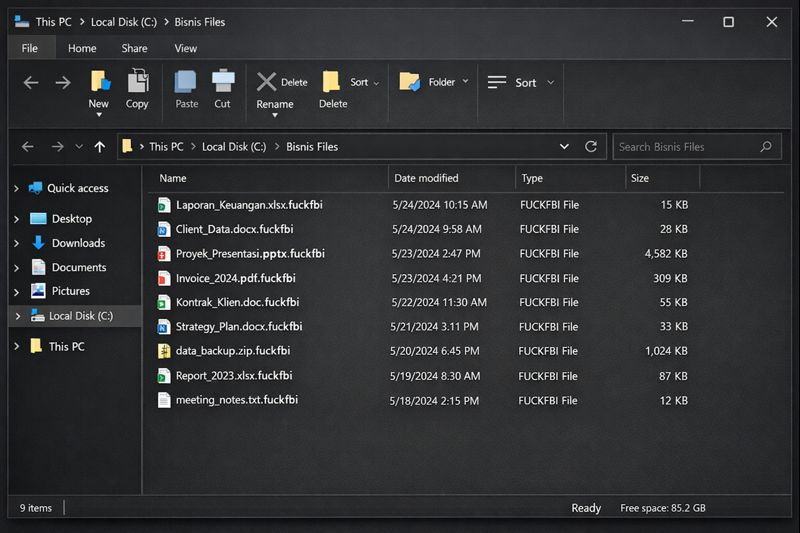This screenshot has width=800, height=533.
Task: Click the Paste icon in the ribbon
Action: pos(186,82)
